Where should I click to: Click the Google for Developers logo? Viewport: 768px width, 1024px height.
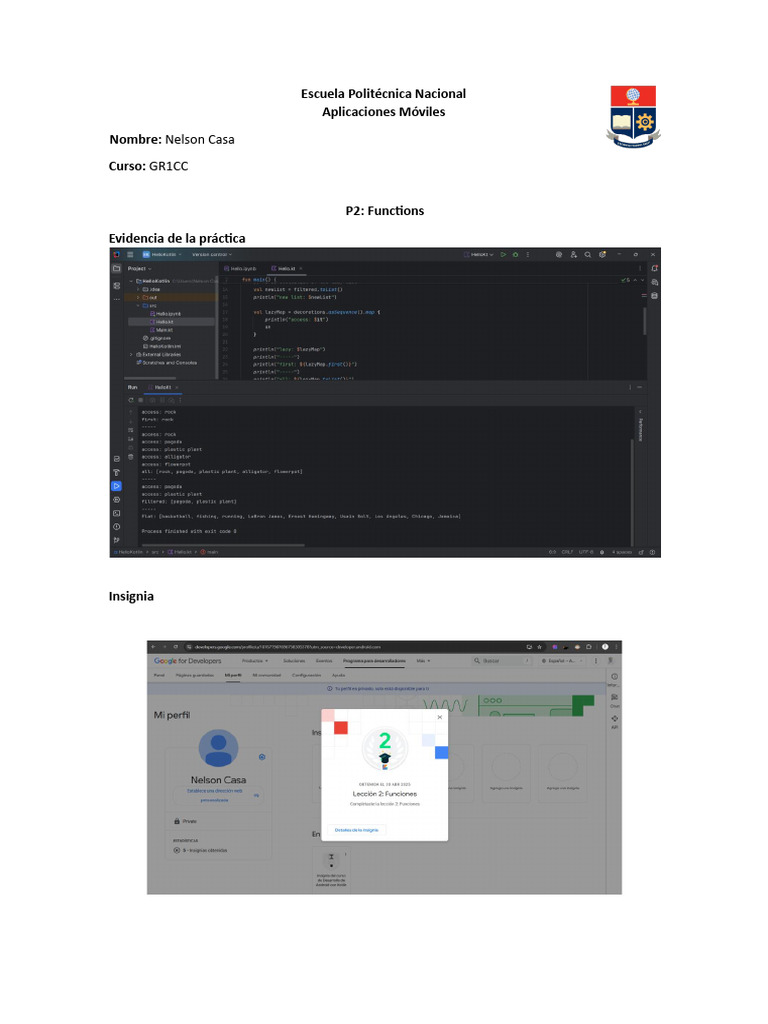(187, 661)
